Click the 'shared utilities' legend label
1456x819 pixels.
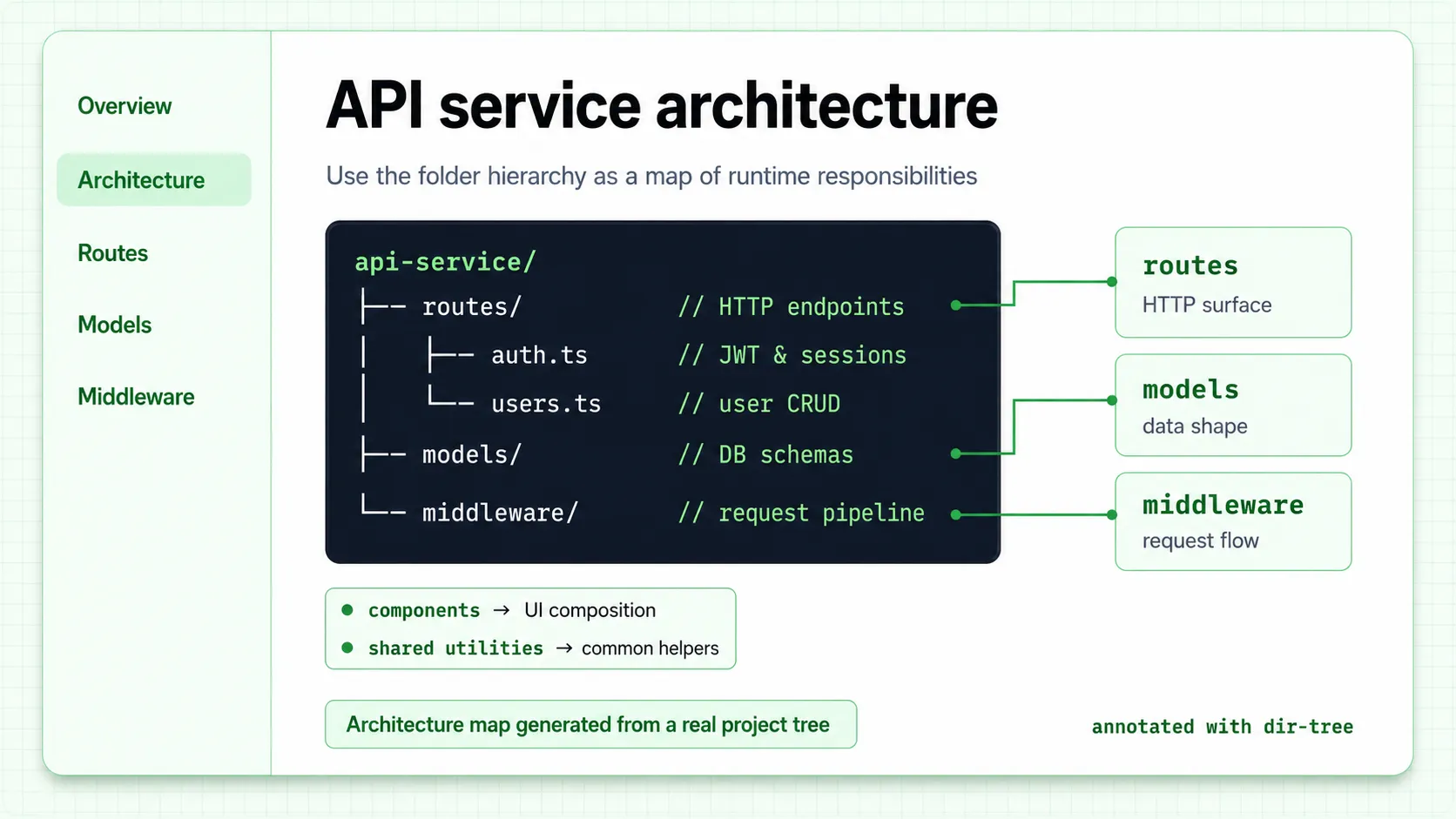point(455,648)
